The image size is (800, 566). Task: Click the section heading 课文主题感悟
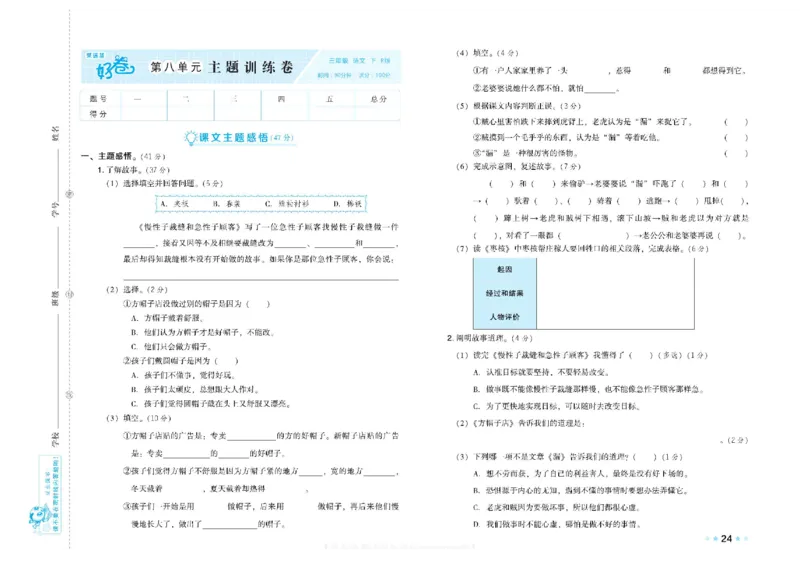tap(233, 137)
